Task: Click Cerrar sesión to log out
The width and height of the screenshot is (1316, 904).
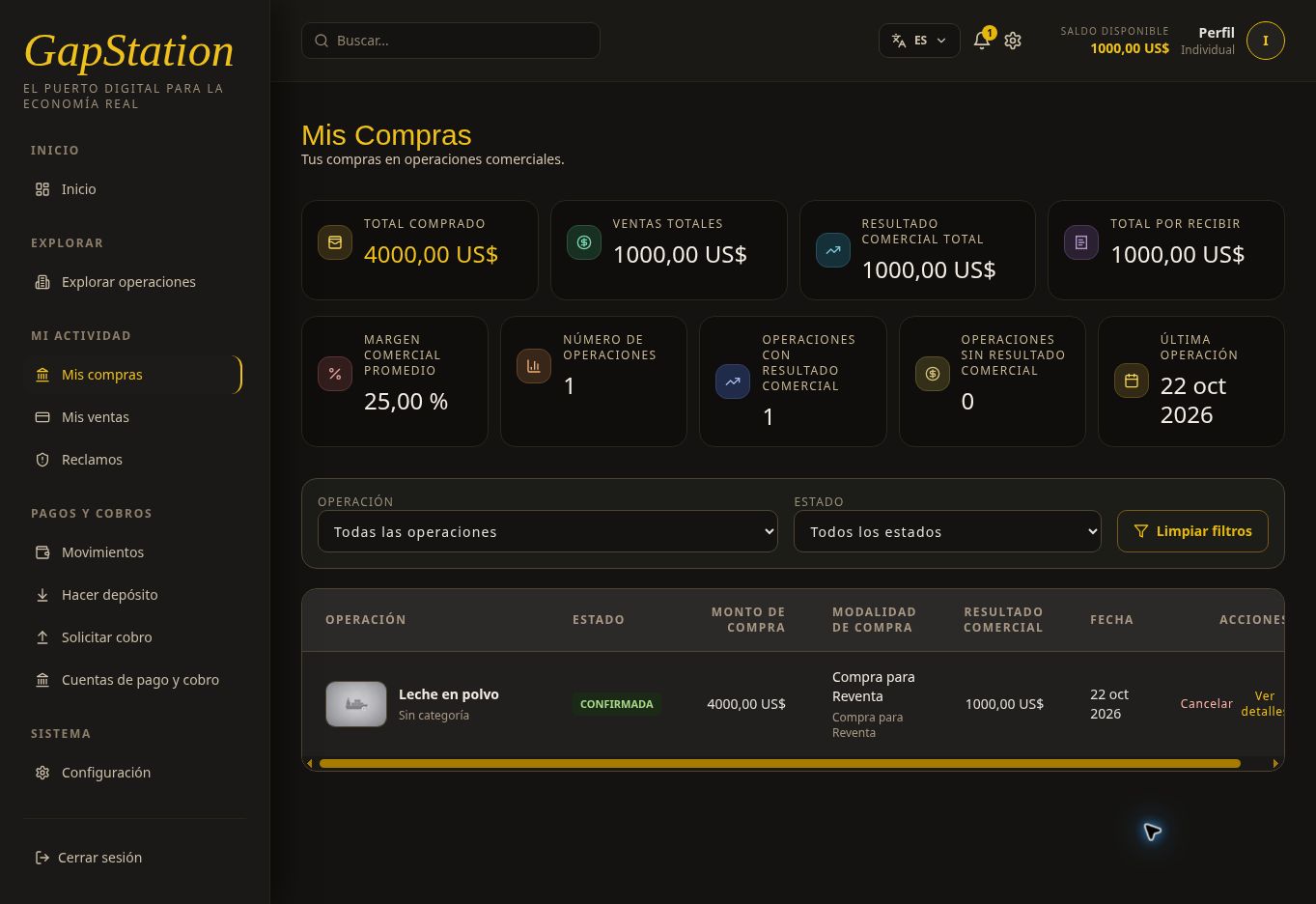Action: pyautogui.click(x=89, y=858)
